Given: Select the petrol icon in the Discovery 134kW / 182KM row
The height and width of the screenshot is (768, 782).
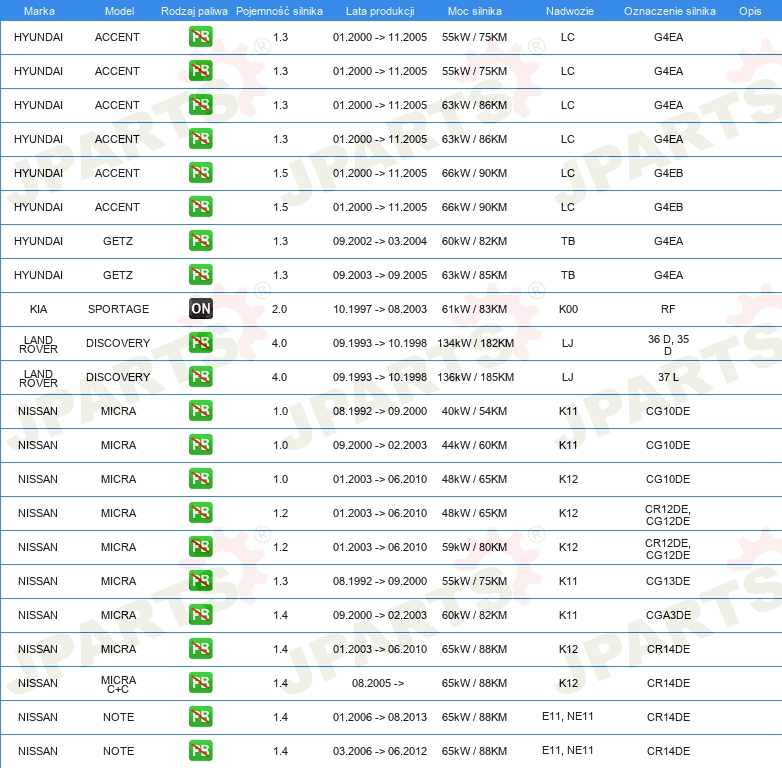Looking at the screenshot, I should click(x=200, y=343).
